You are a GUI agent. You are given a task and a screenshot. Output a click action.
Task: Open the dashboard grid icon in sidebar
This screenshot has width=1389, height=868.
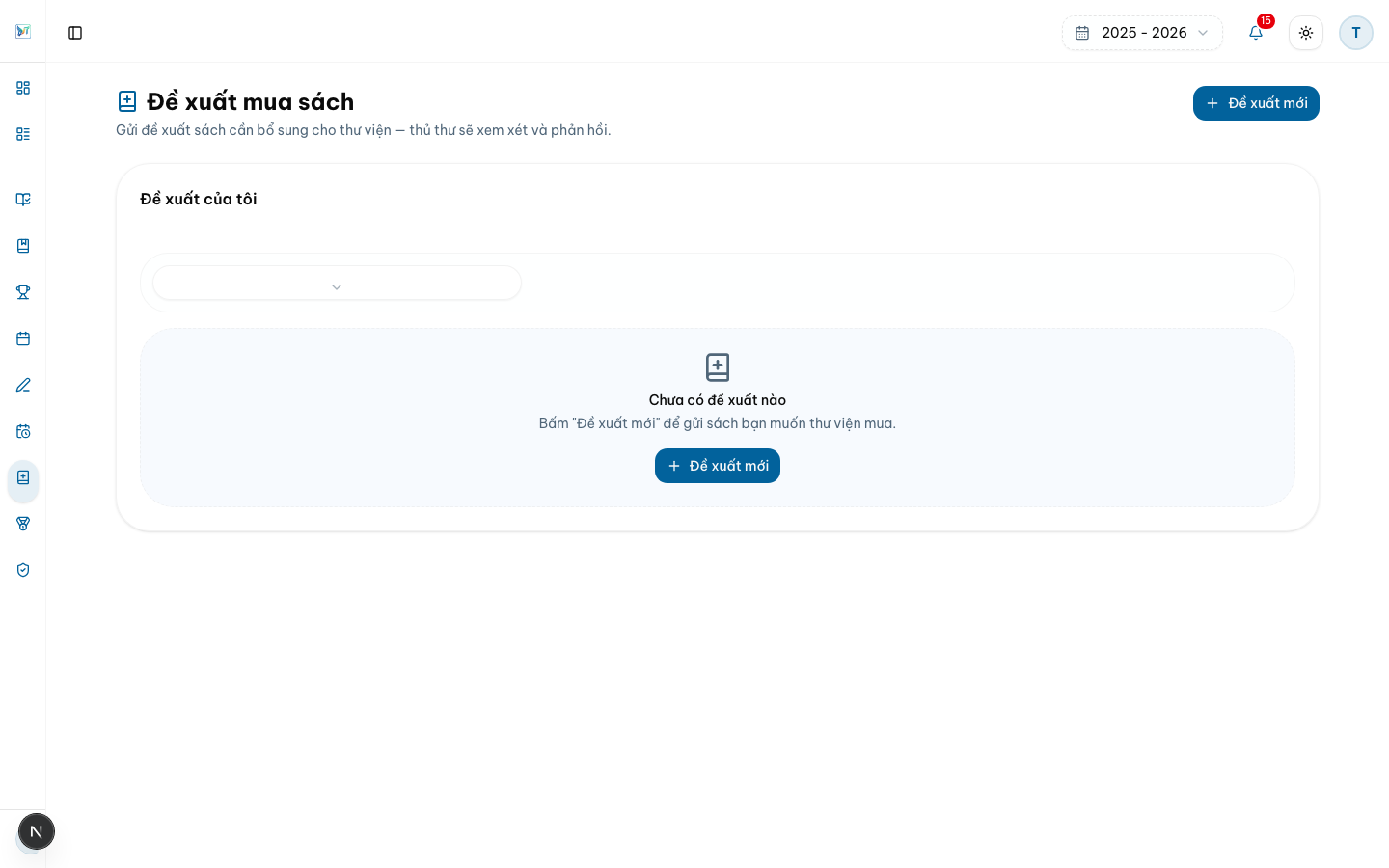[x=23, y=88]
